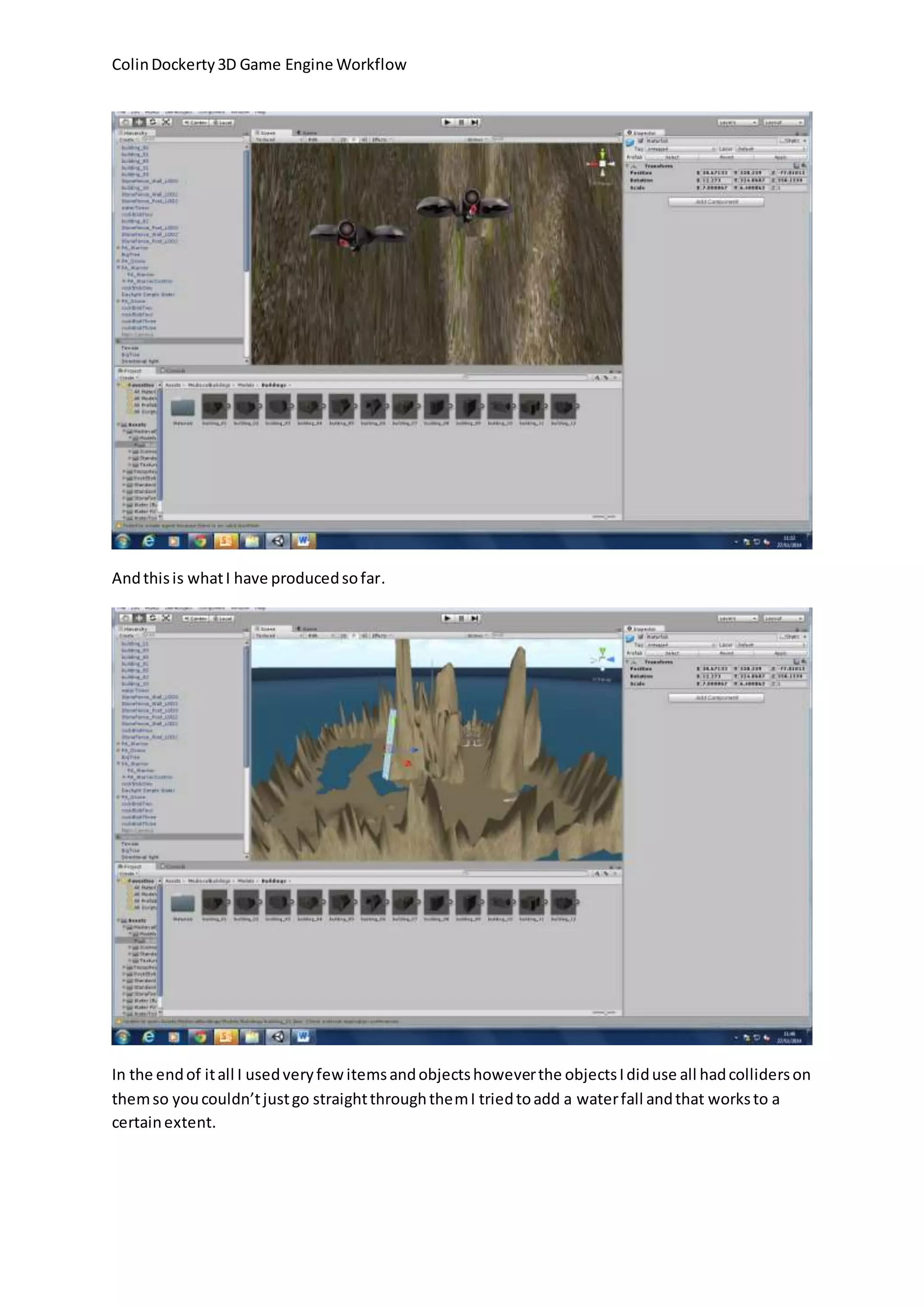Open the Layer dropdown in the drone Inspector
This screenshot has height=1307, width=924.
click(771, 149)
